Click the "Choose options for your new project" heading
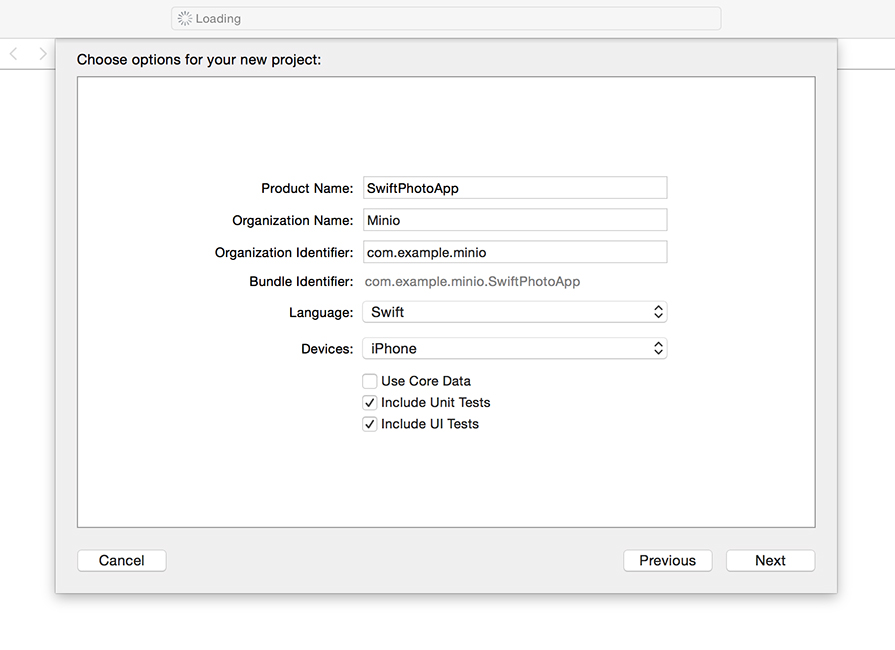Image resolution: width=895 pixels, height=650 pixels. click(x=199, y=60)
